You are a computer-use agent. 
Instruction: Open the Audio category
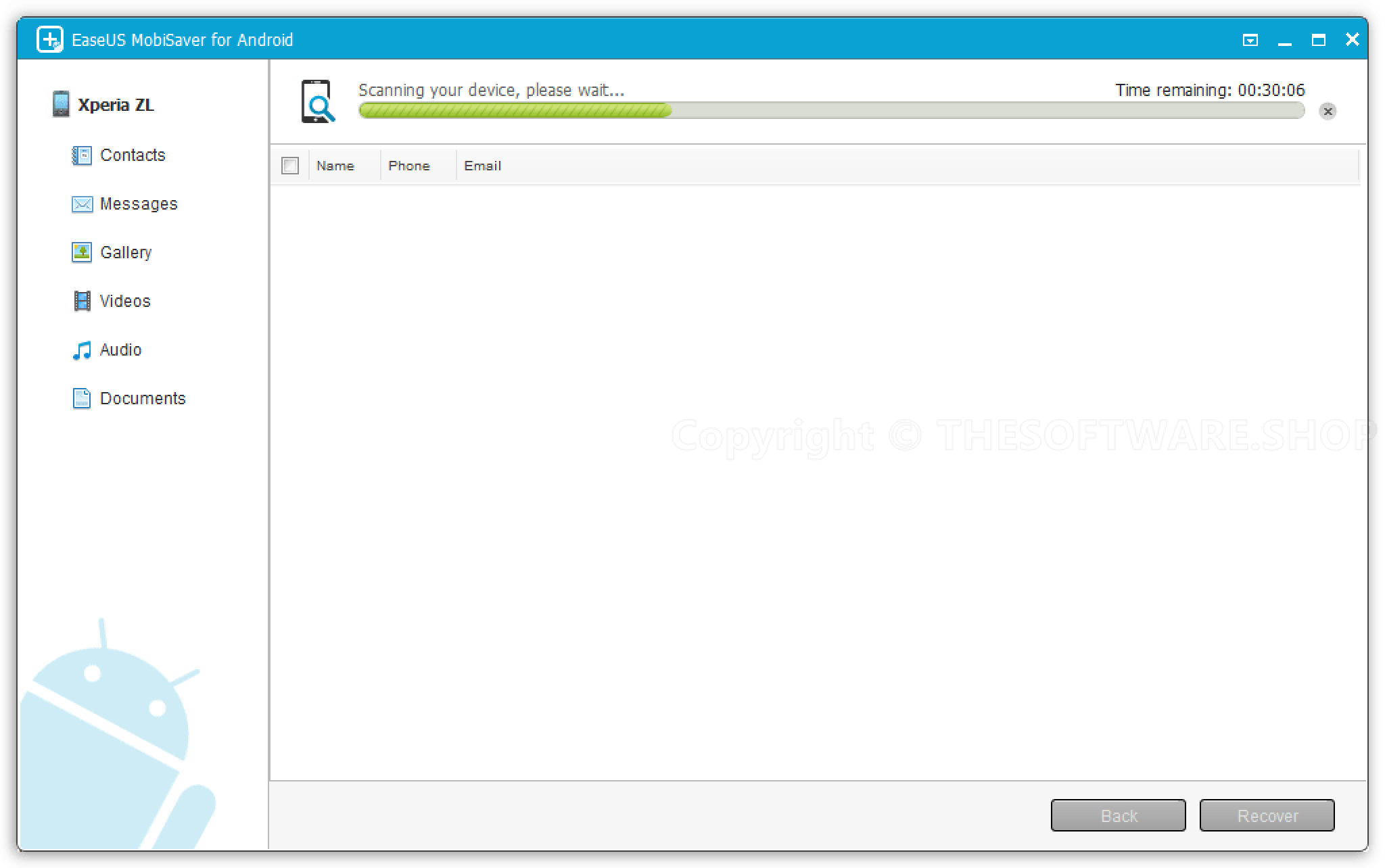[x=120, y=350]
